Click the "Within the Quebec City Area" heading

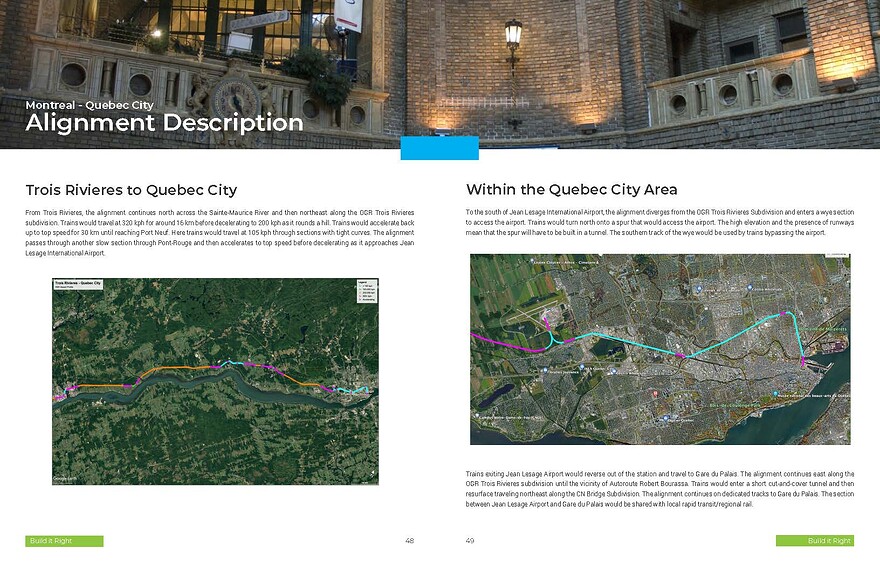coord(571,190)
